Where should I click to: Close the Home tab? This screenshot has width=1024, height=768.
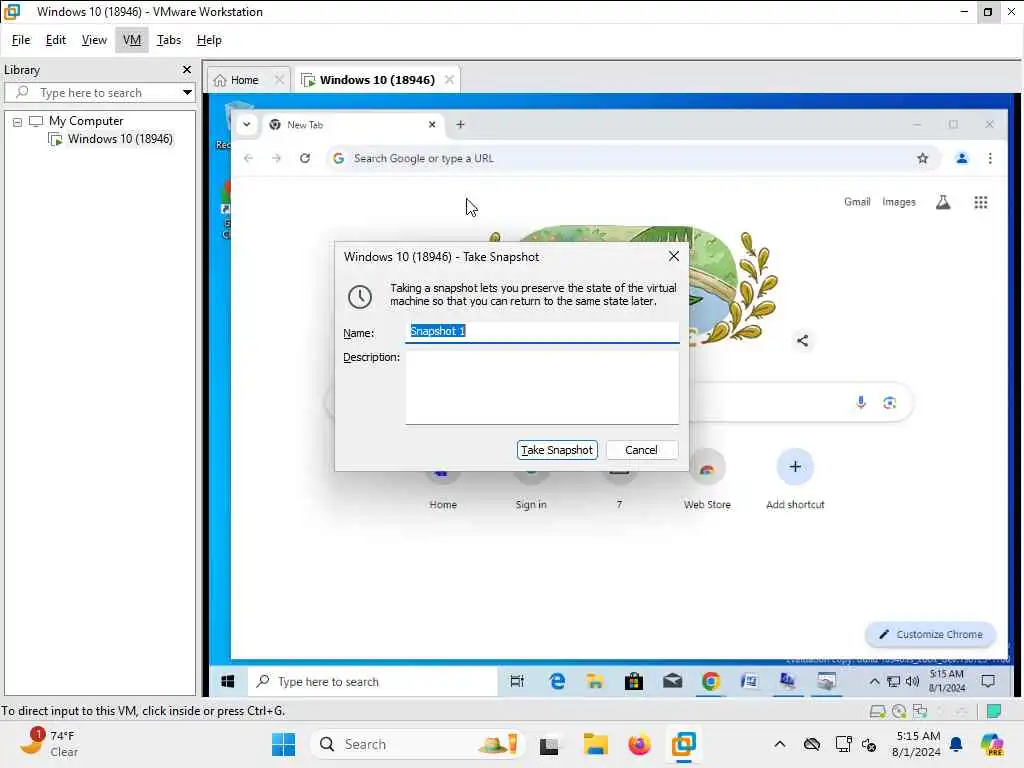pyautogui.click(x=279, y=80)
